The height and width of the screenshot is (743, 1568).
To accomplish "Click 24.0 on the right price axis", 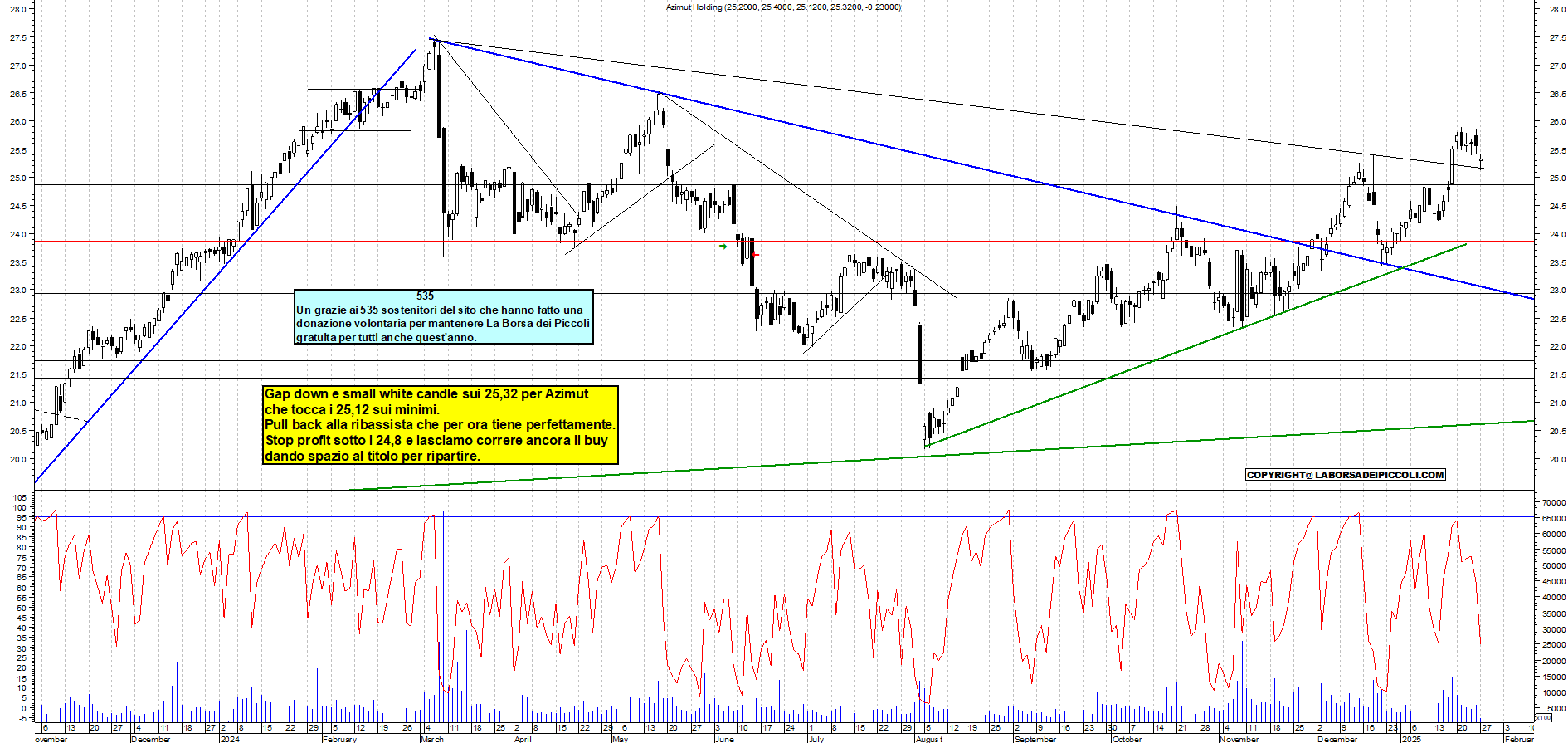I will pos(1557,235).
